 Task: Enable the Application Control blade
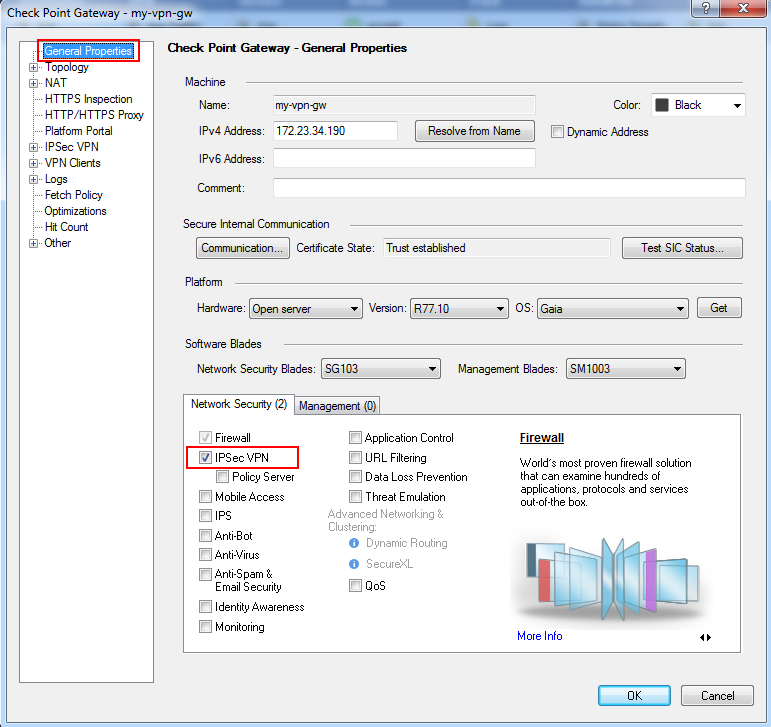click(355, 437)
